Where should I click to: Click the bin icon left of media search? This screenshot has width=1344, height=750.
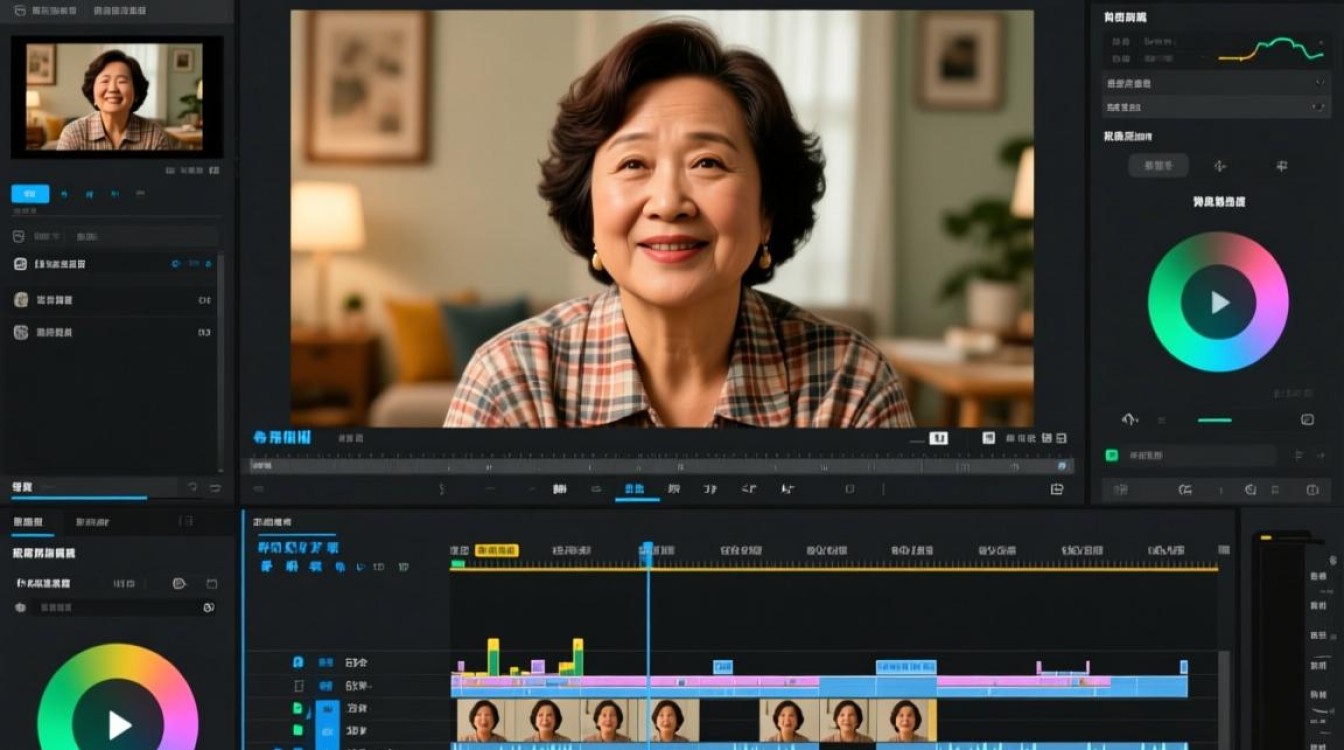17,237
